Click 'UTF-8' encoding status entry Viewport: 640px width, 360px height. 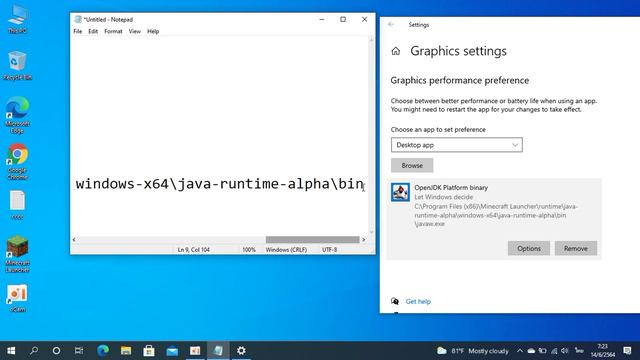(x=329, y=250)
